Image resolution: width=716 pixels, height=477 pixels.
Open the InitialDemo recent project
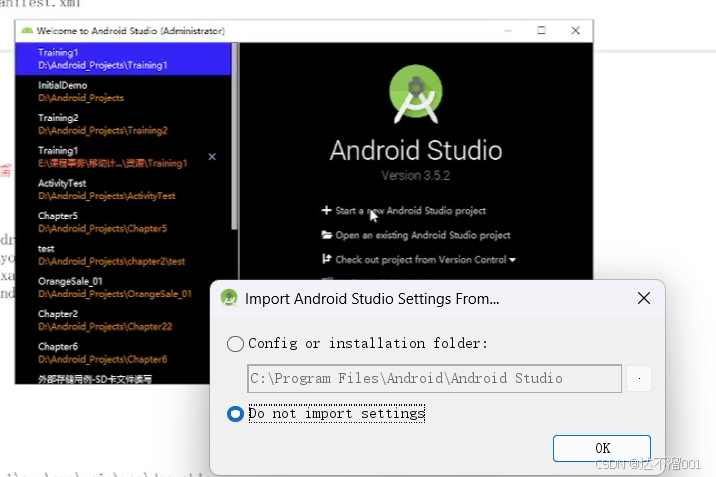(123, 91)
